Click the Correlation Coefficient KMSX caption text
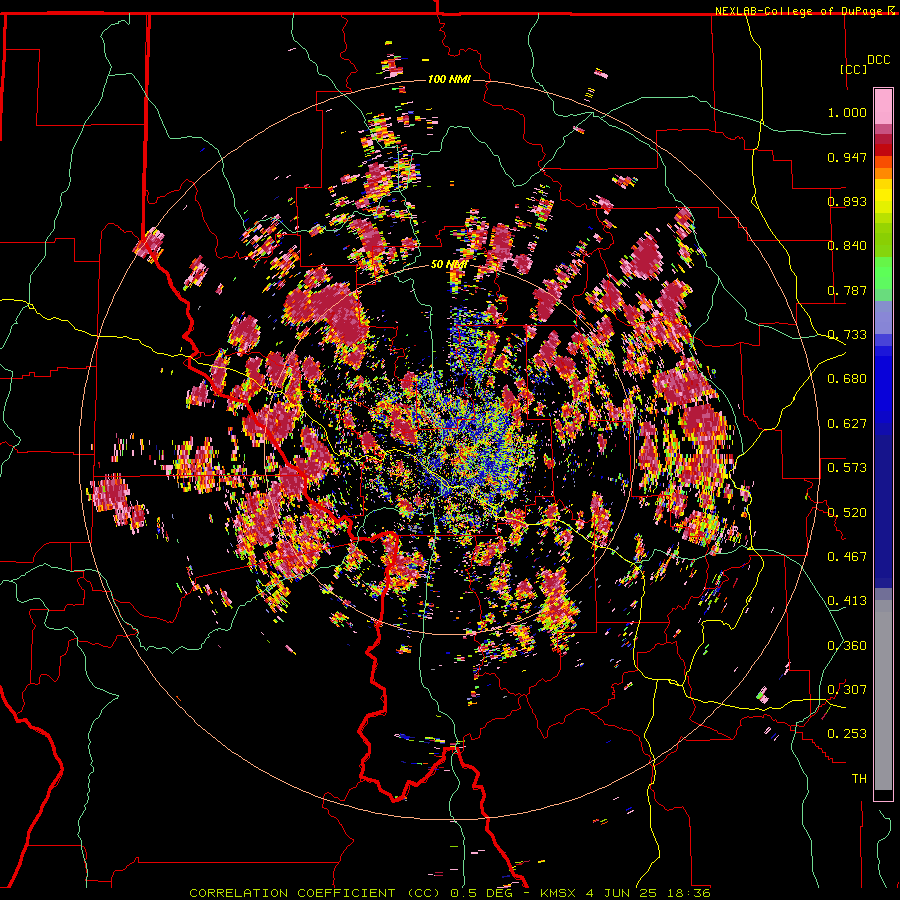Viewport: 900px width, 900px height. tap(450, 893)
